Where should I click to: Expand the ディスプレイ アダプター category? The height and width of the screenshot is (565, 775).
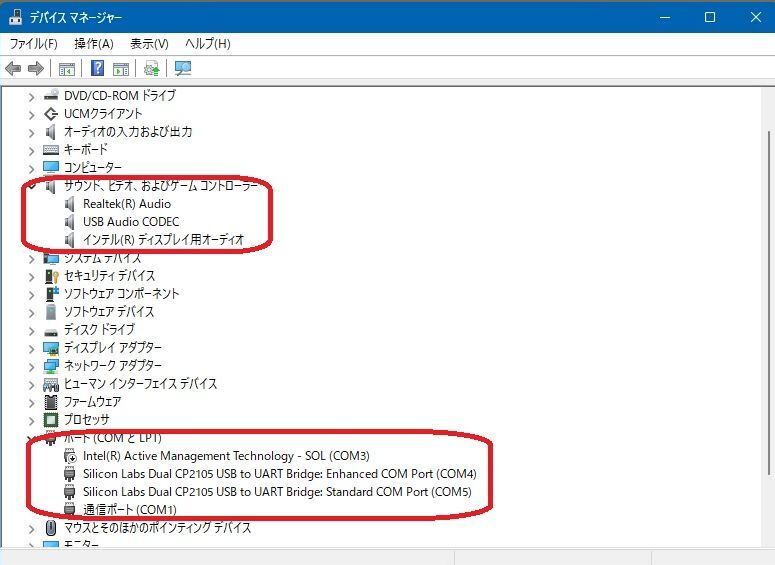click(32, 348)
